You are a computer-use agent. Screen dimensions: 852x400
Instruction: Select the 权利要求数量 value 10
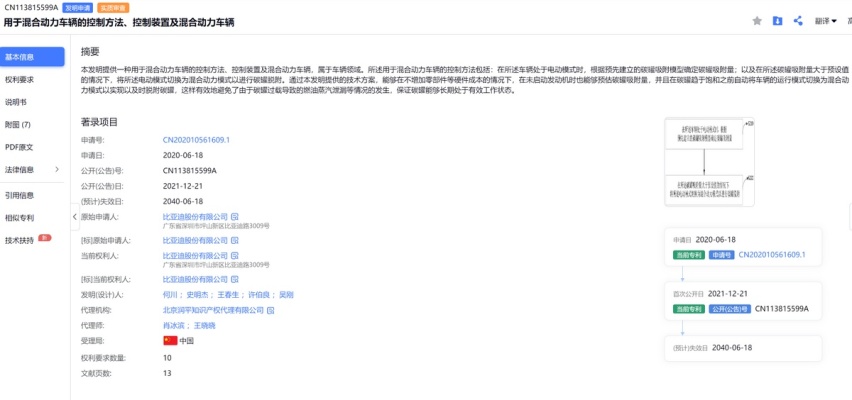click(167, 358)
